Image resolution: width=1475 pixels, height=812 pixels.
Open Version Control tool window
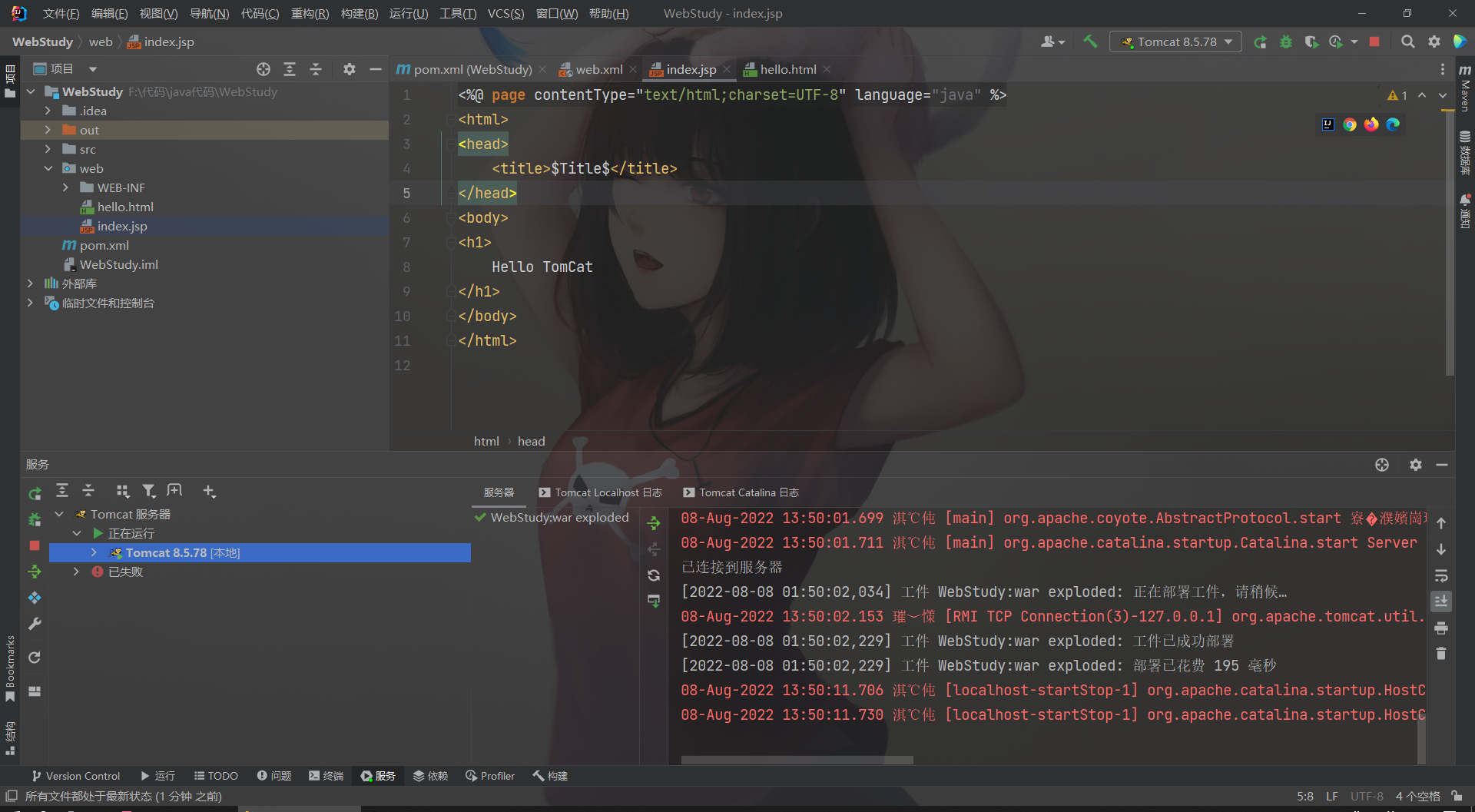75,776
